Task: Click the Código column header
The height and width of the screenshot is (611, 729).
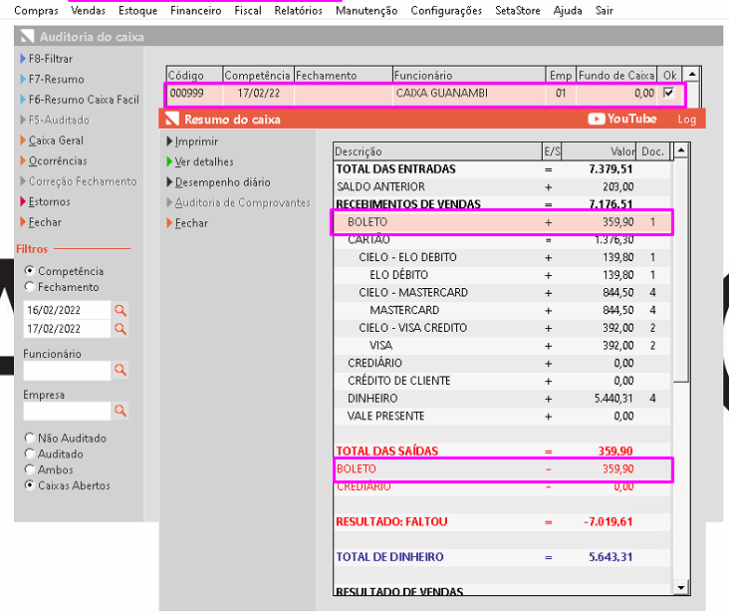Action: [194, 75]
